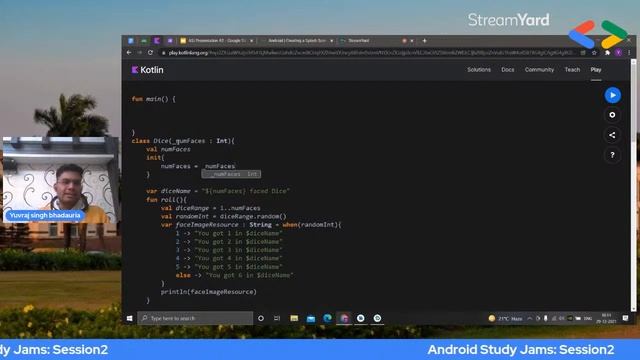
Task: Go back in the browser
Action: pos(129,53)
